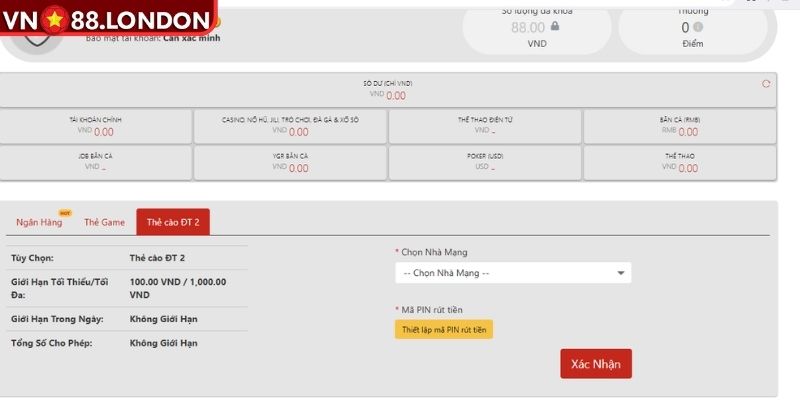Select the Thể Thao Điện Tử wallet
800x400 pixels.
pos(484,126)
